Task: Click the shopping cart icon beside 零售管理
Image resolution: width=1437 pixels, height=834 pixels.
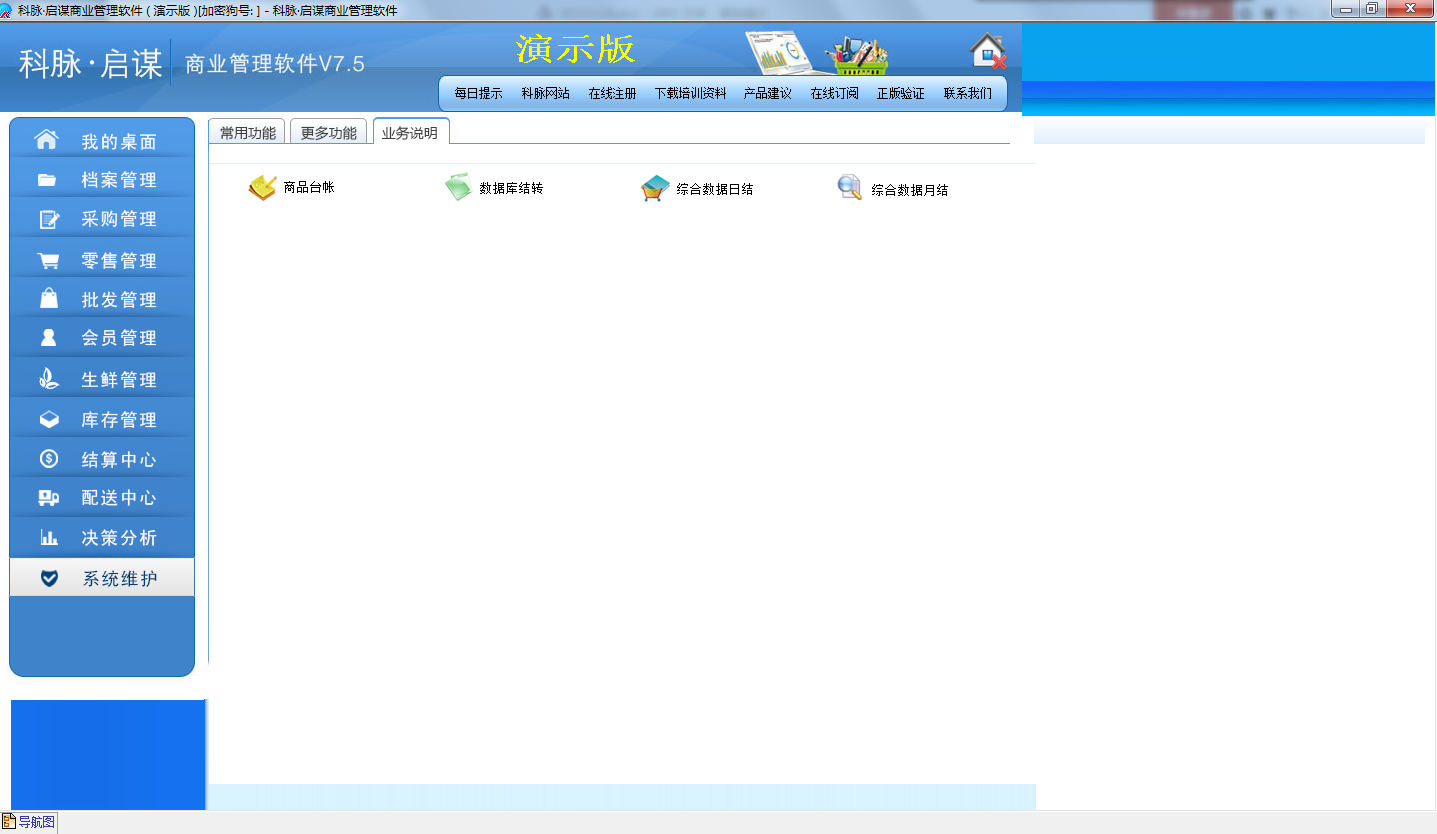Action: 48,261
